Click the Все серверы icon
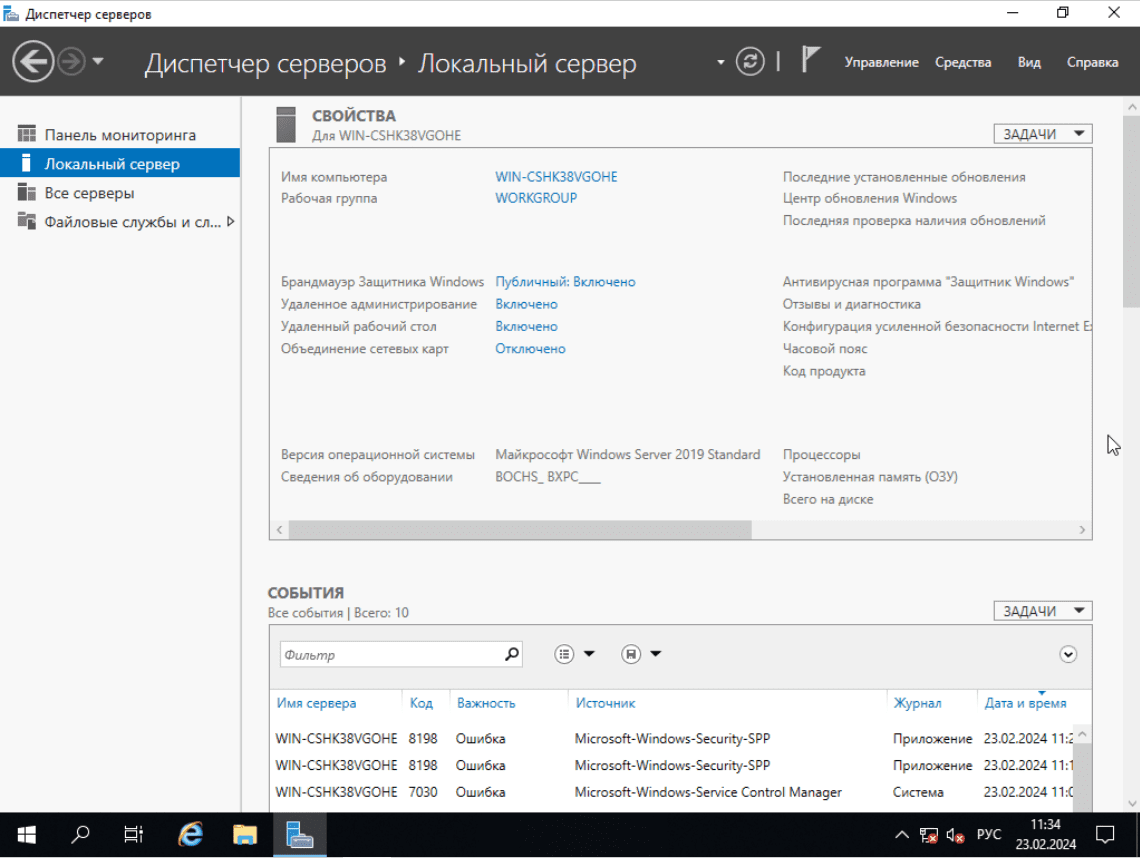 click(26, 192)
